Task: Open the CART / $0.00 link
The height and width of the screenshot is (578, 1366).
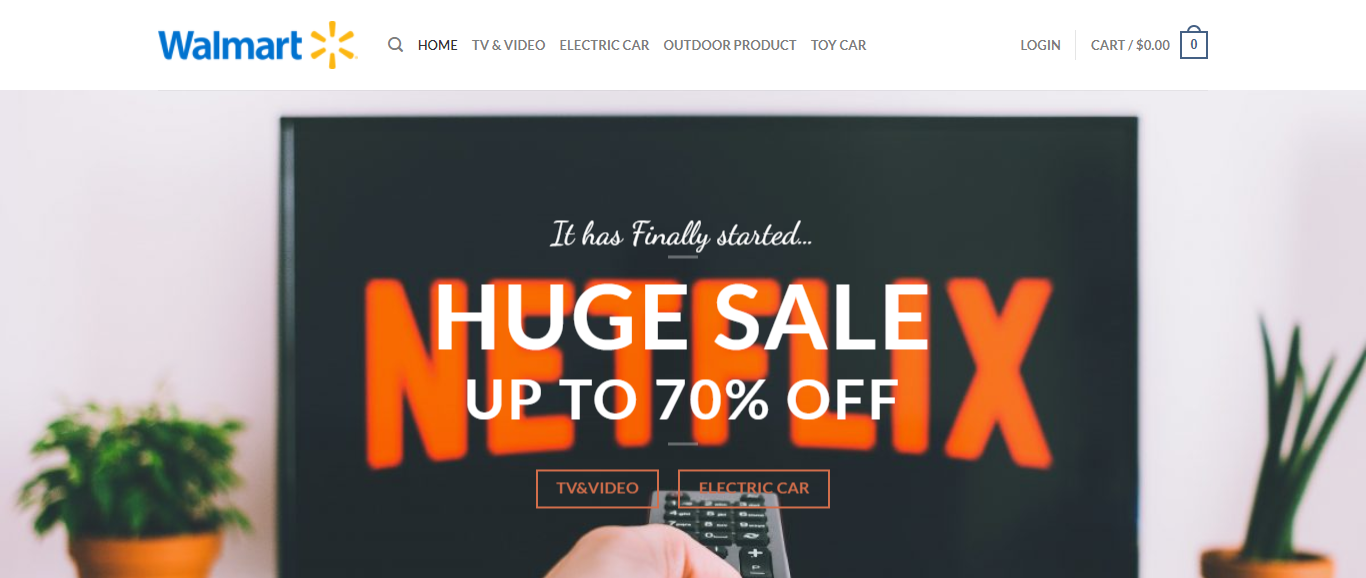Action: (1130, 45)
